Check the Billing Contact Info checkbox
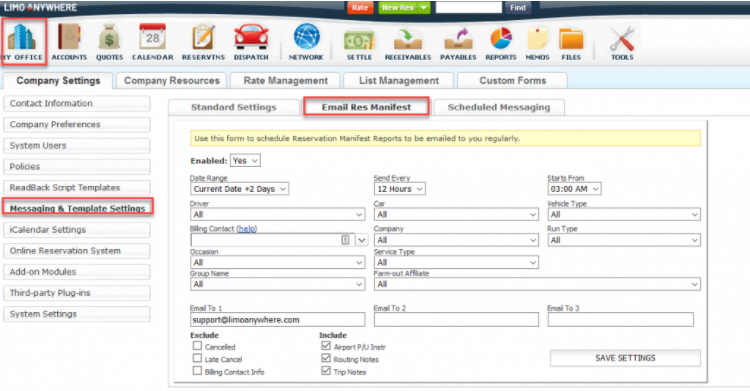This screenshot has height=391, width=750. 197,370
